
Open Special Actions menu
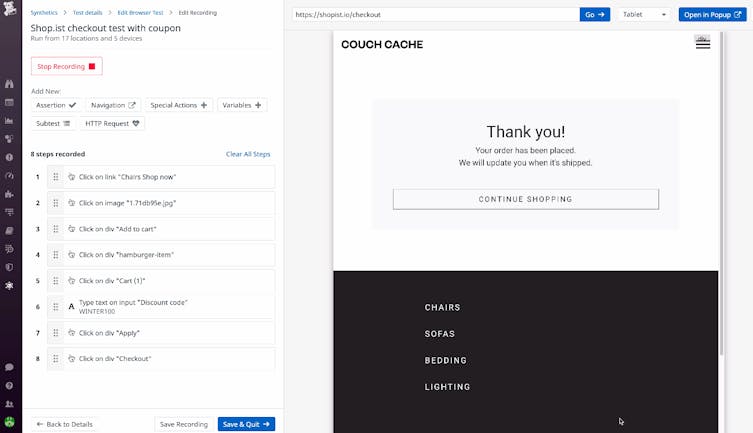(179, 105)
